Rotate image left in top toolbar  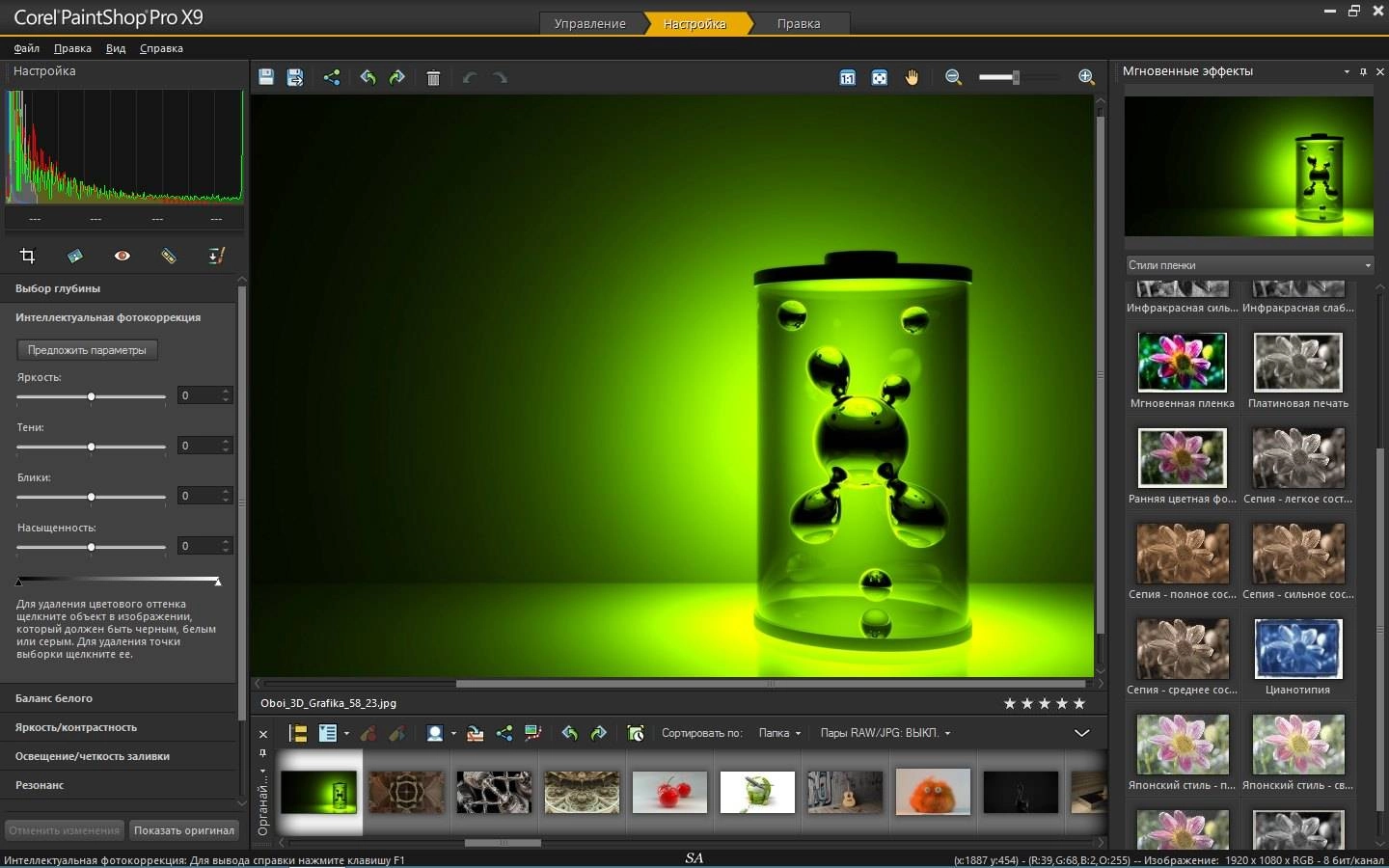tap(368, 77)
